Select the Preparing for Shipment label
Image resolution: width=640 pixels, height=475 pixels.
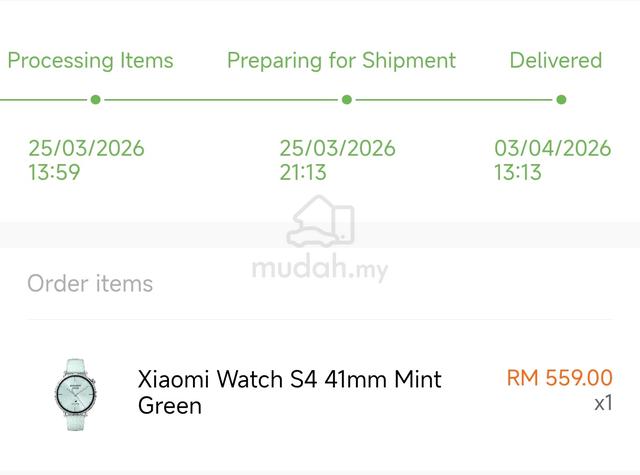click(x=341, y=61)
